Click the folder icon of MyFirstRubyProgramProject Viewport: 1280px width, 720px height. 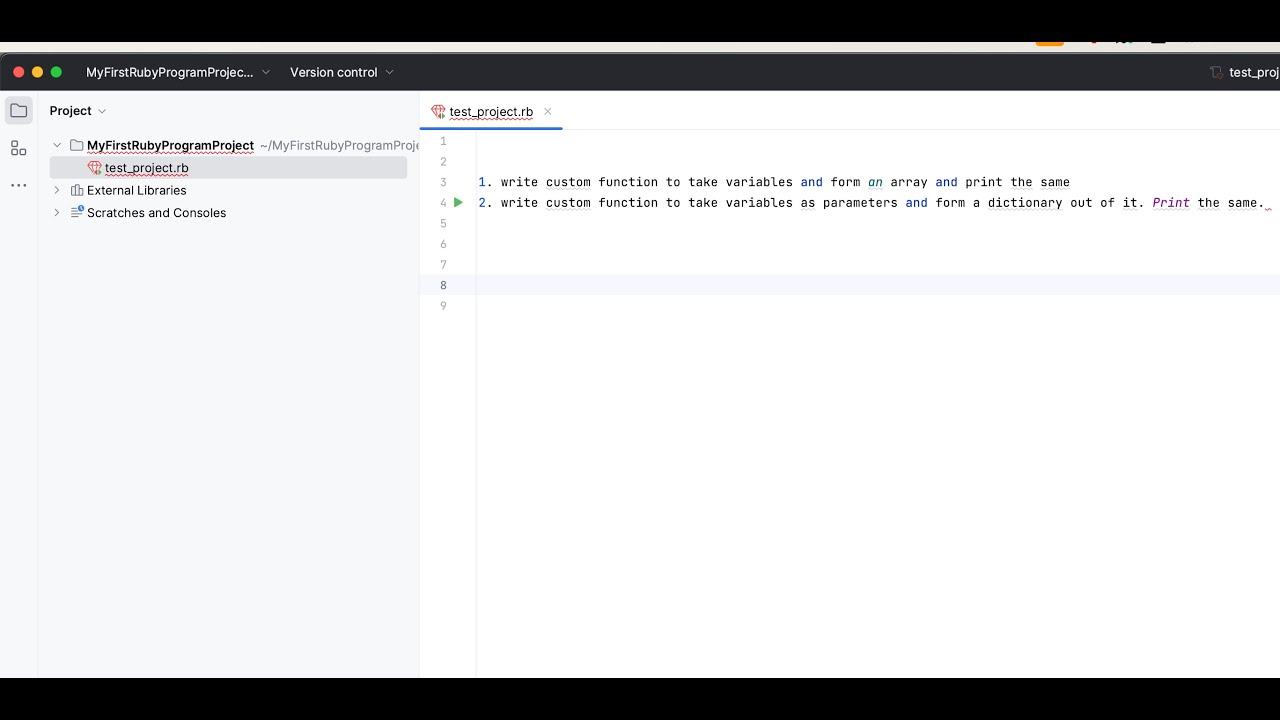[76, 146]
